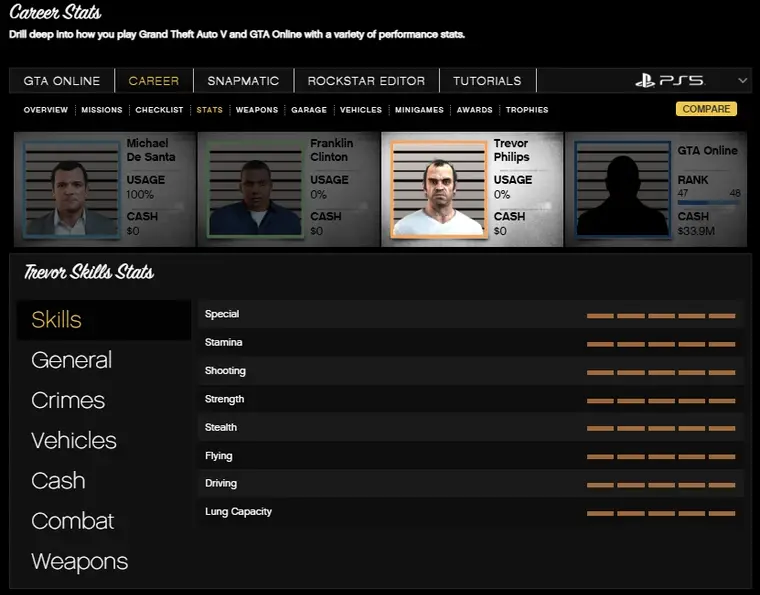This screenshot has height=595, width=760.
Task: Open the Combat stats category
Action: click(73, 521)
